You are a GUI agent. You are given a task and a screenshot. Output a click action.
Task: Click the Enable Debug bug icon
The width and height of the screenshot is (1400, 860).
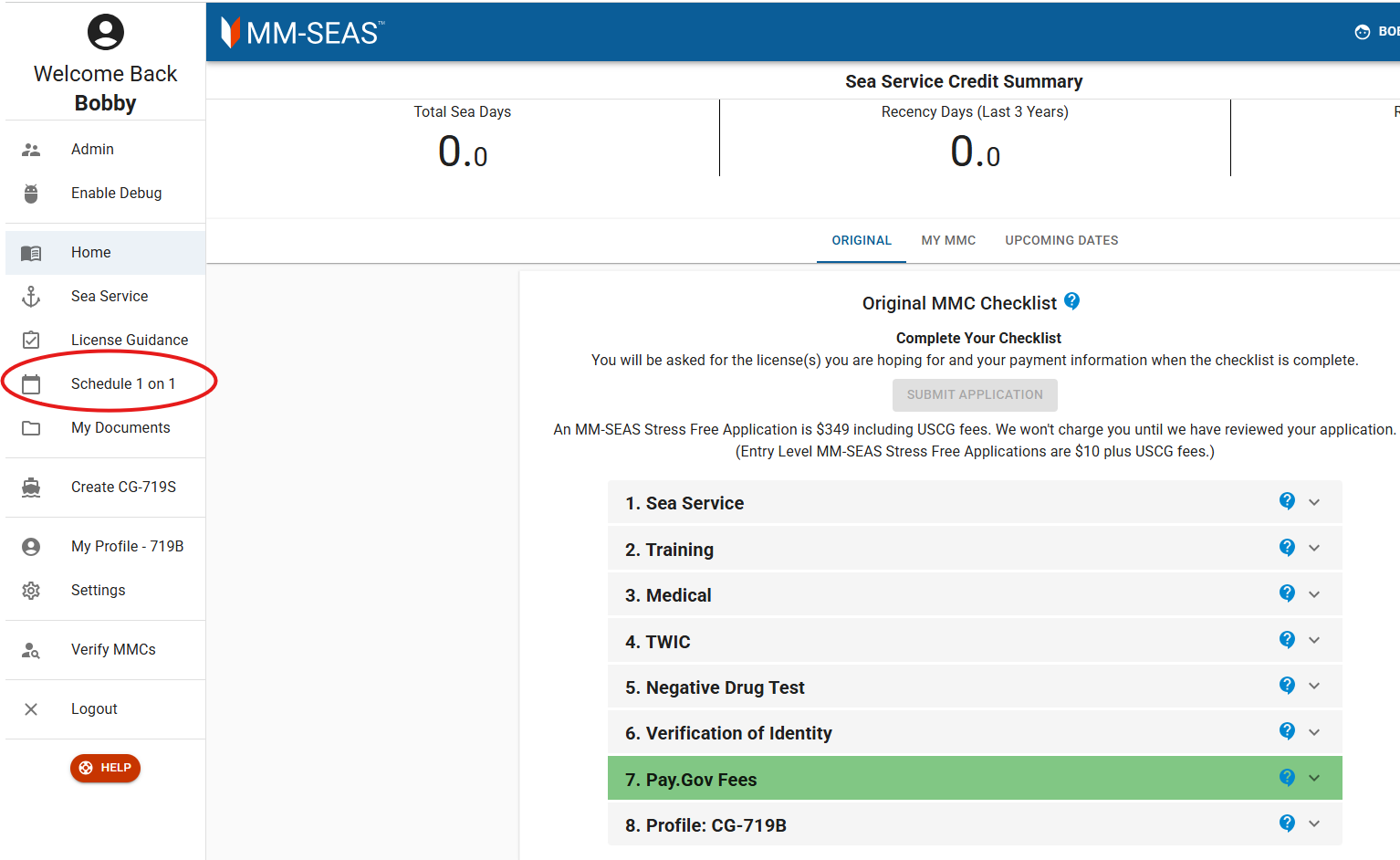click(x=31, y=194)
